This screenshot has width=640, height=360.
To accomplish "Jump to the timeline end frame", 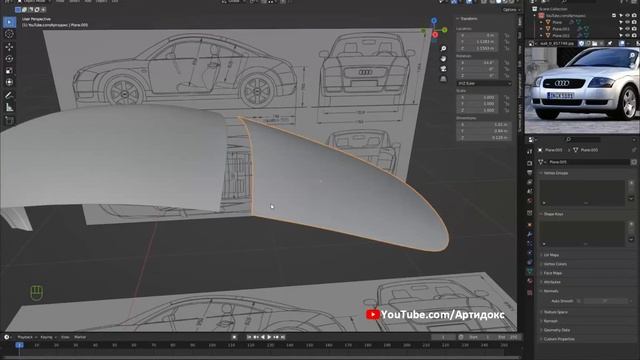I will 282,337.
